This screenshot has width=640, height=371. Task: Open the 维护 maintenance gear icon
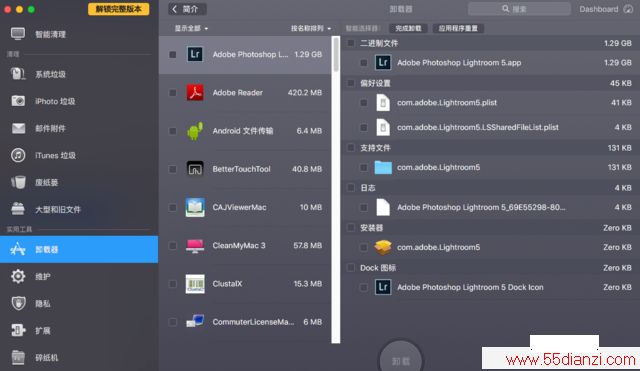tap(18, 276)
